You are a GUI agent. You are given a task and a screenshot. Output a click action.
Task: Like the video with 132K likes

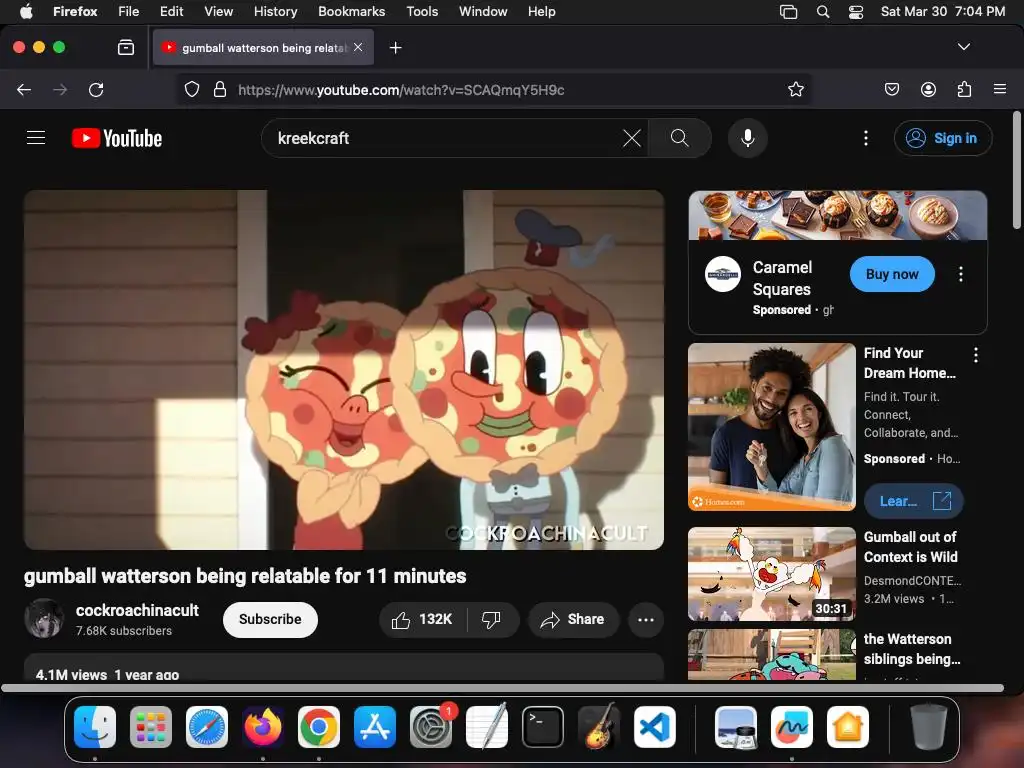point(423,619)
